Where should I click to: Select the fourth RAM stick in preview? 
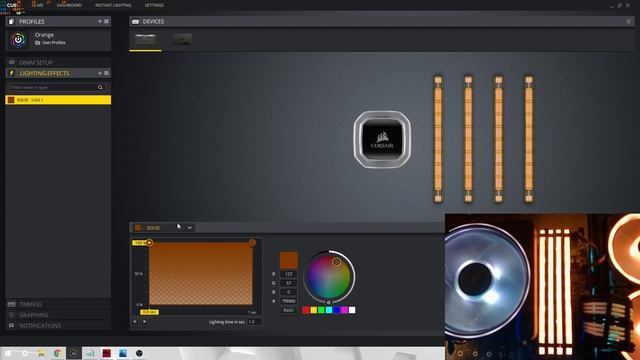coord(529,139)
